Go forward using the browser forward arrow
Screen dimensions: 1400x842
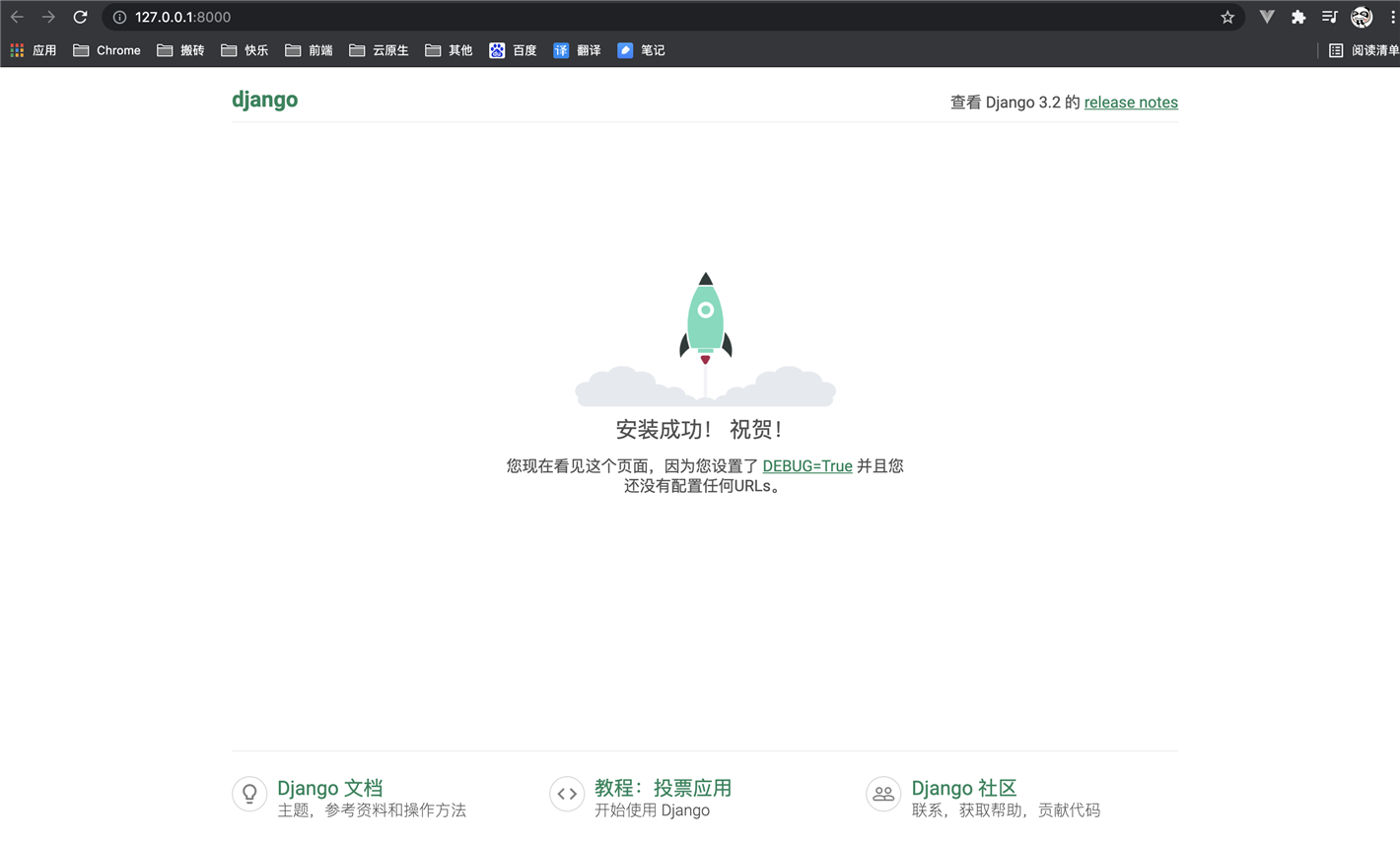click(48, 17)
